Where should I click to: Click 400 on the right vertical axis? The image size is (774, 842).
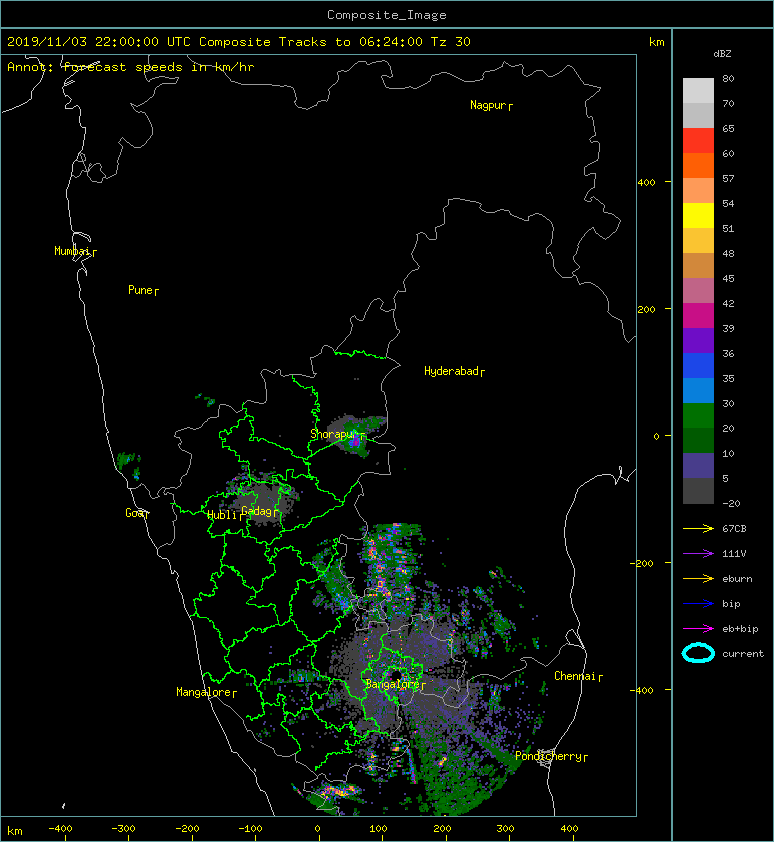[x=646, y=183]
